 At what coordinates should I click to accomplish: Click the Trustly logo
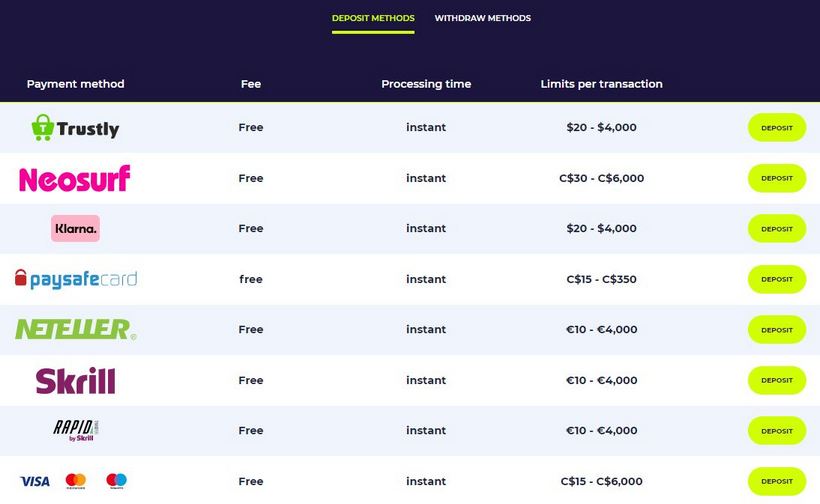(x=75, y=128)
